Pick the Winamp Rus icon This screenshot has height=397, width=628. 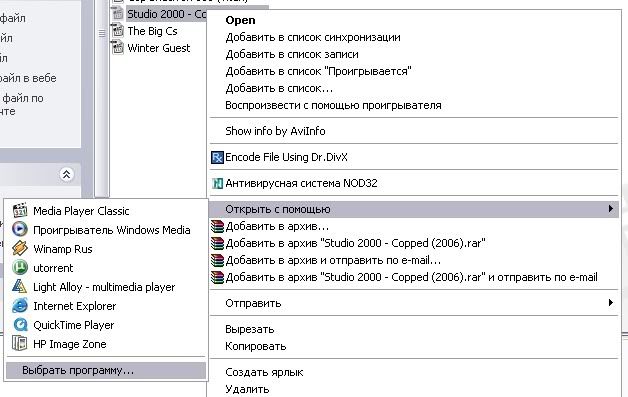[20, 248]
